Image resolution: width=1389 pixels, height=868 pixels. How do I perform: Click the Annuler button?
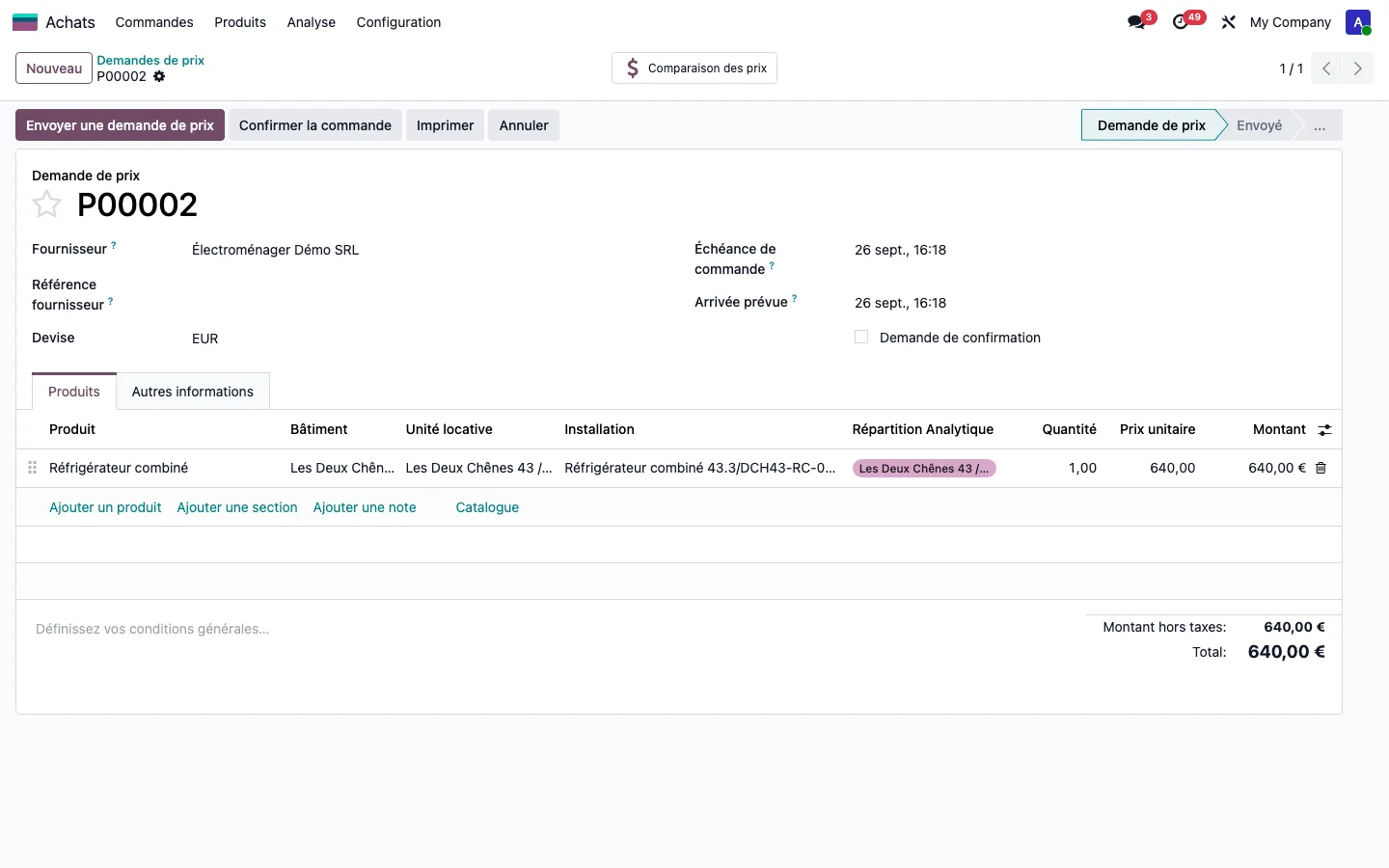[524, 125]
